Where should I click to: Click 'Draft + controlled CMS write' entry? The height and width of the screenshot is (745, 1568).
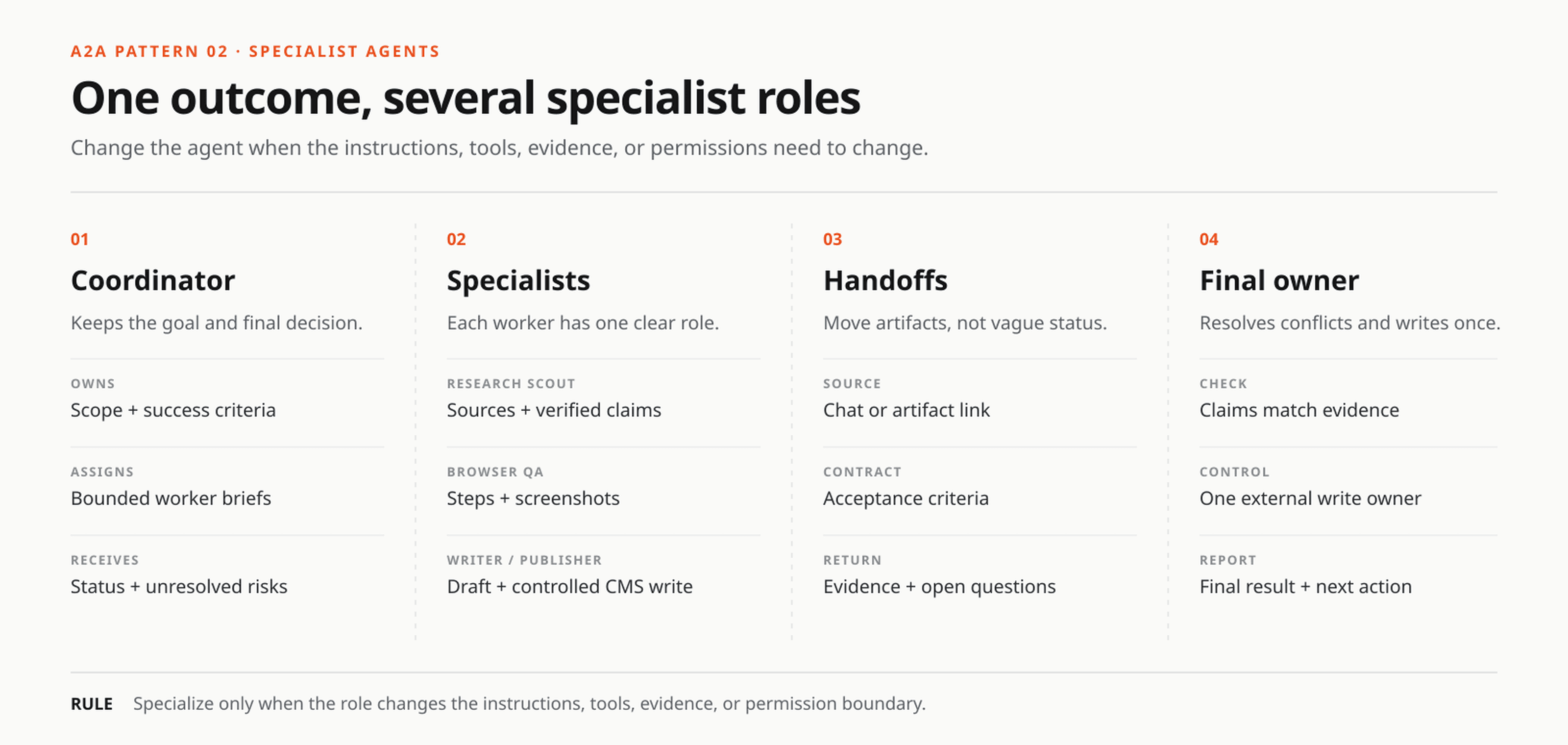pos(570,587)
